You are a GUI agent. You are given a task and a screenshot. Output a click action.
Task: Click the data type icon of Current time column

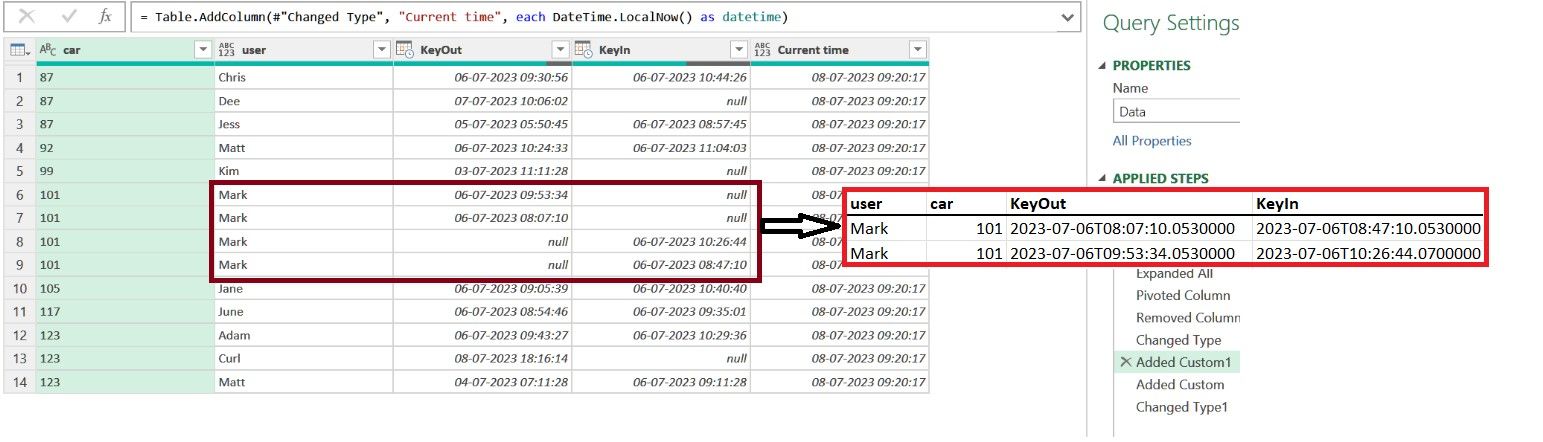pos(762,49)
